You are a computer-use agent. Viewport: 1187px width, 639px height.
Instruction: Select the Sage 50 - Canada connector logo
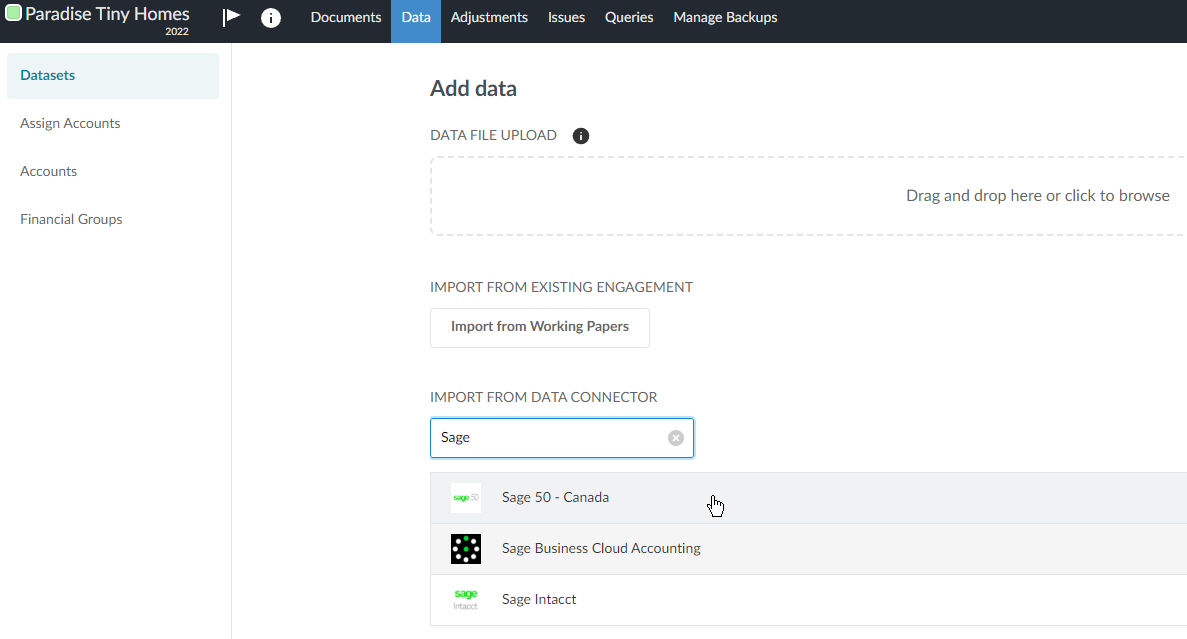(x=465, y=497)
